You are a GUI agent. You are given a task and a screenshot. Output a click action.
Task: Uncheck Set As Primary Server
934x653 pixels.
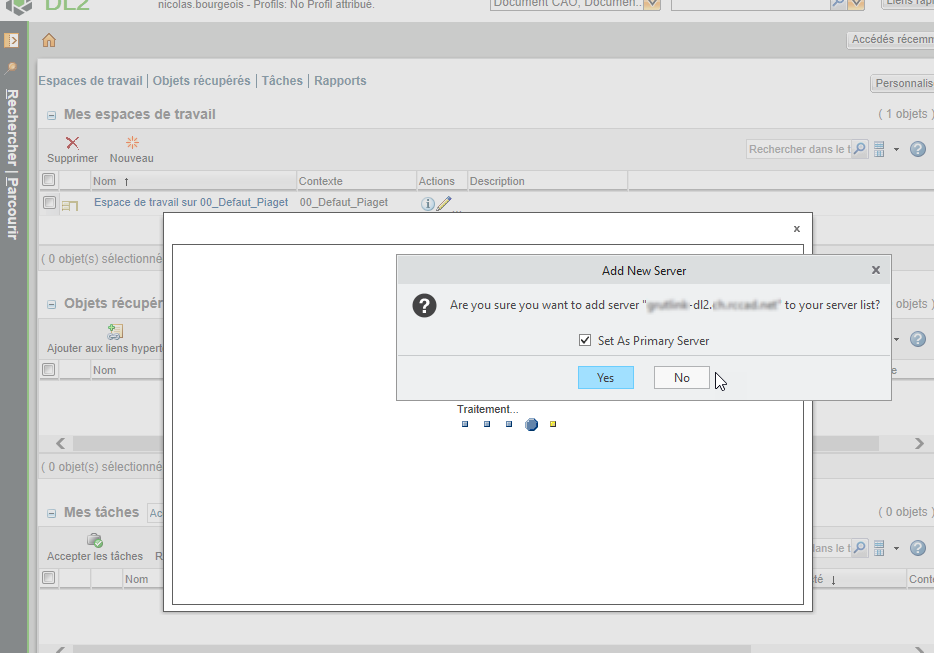585,339
